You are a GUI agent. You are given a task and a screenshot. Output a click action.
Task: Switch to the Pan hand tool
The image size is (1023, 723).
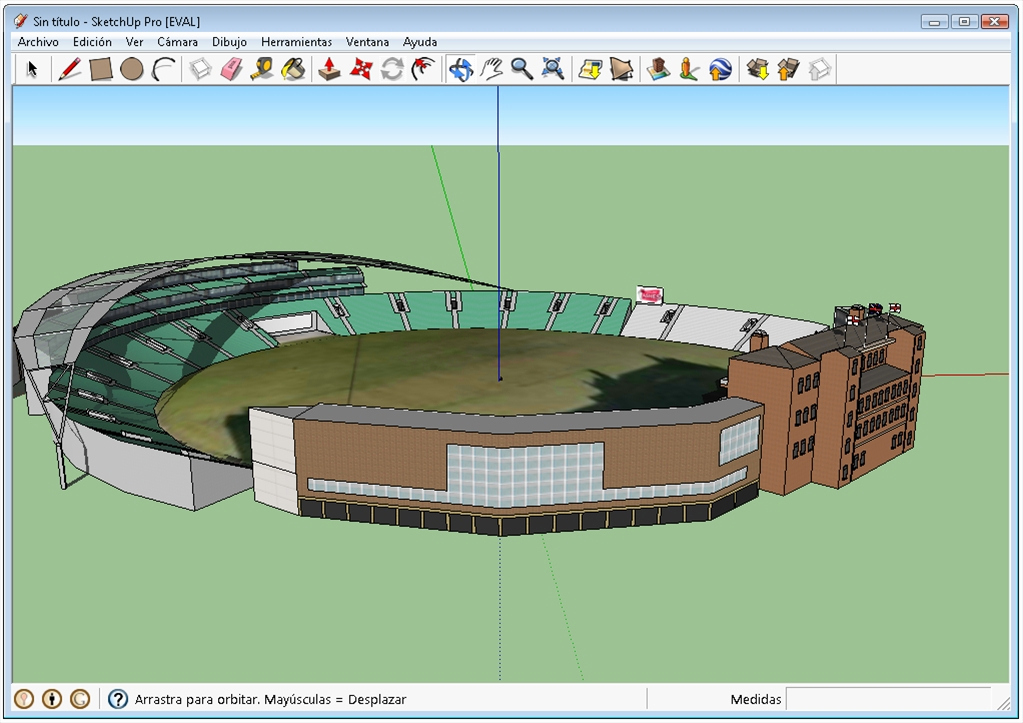click(491, 69)
